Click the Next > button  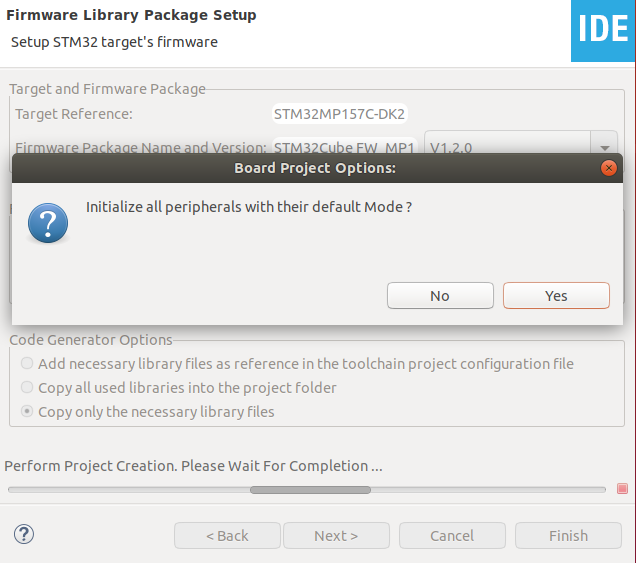tap(336, 535)
